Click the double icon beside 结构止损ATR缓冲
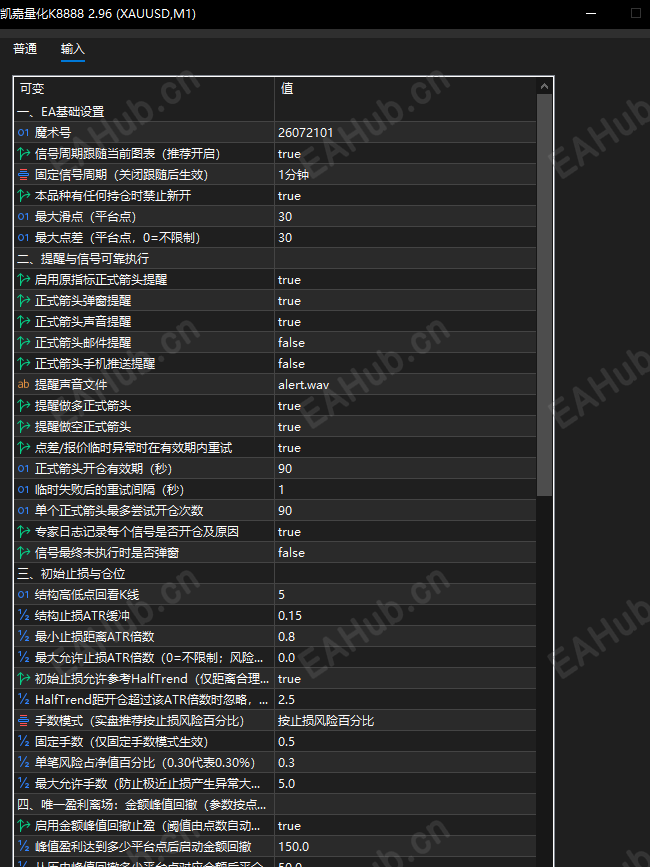This screenshot has width=650, height=867. [23, 616]
